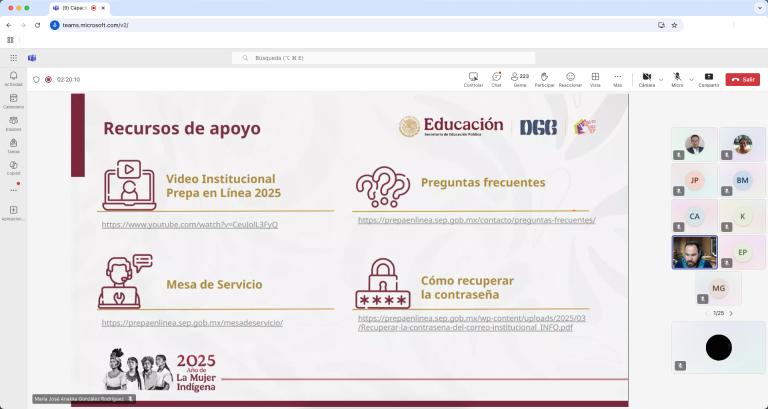768x409 pixels.
Task: Open Calendario in the Teams sidebar
Action: click(13, 100)
